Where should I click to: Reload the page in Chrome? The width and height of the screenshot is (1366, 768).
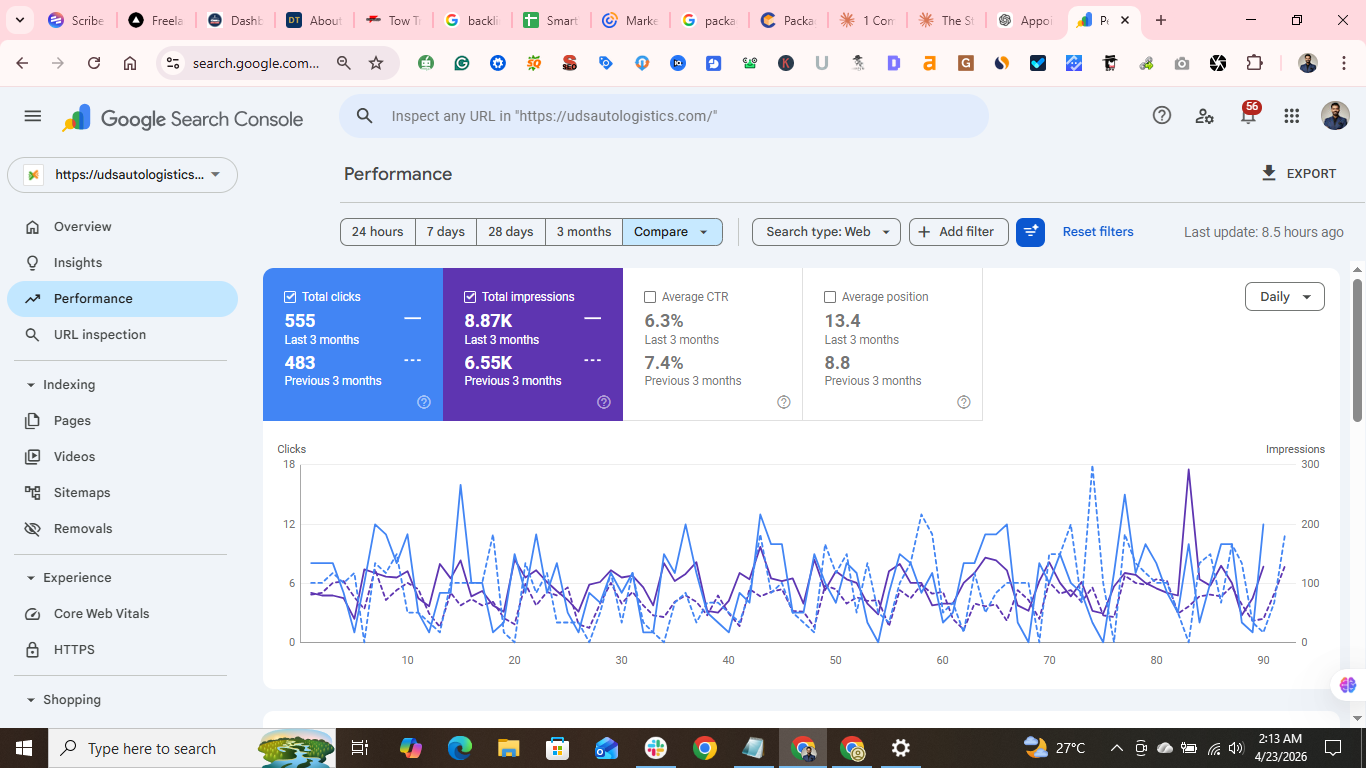(94, 63)
